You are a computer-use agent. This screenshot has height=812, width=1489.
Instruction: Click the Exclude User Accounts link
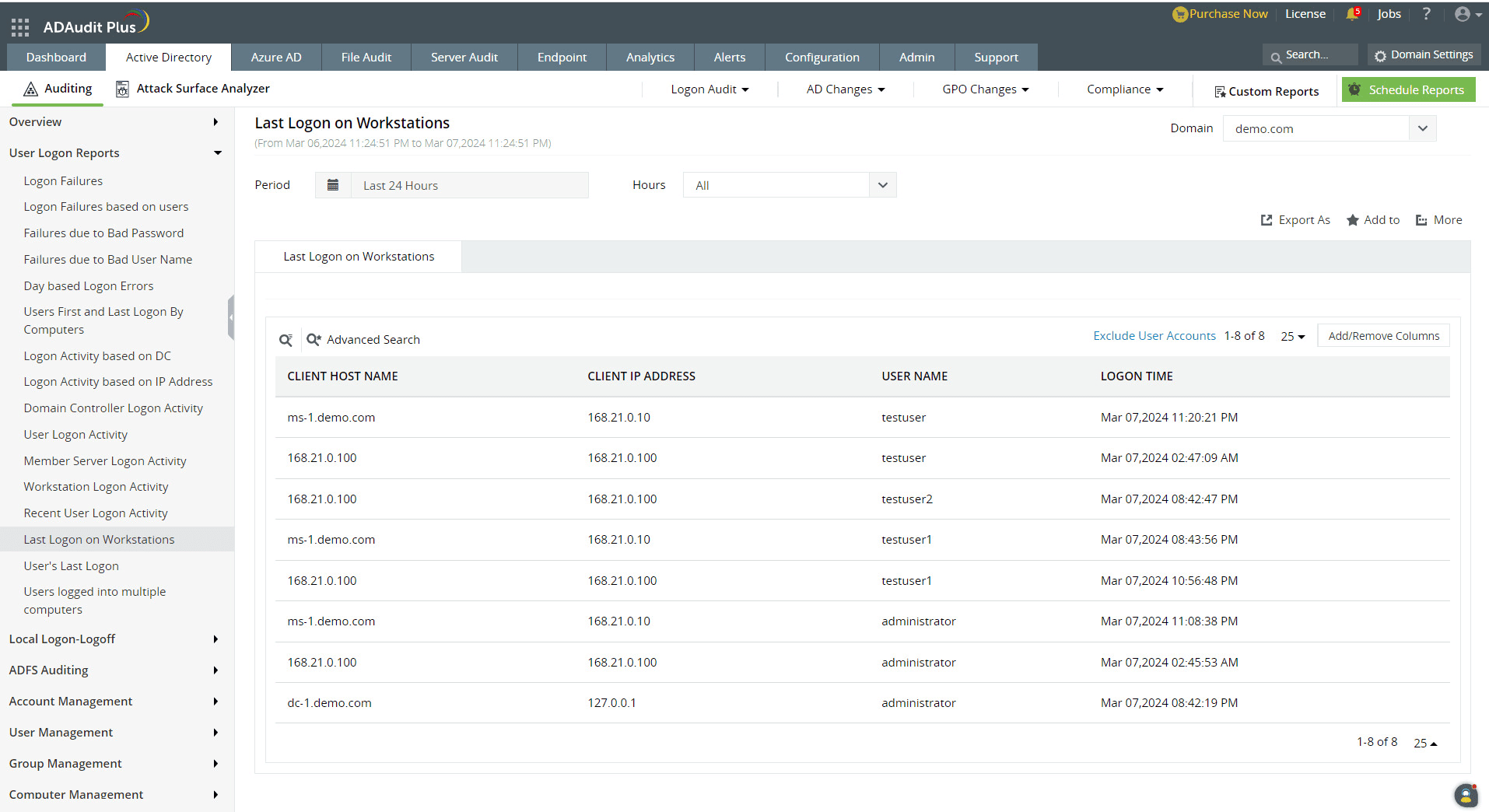coord(1154,336)
